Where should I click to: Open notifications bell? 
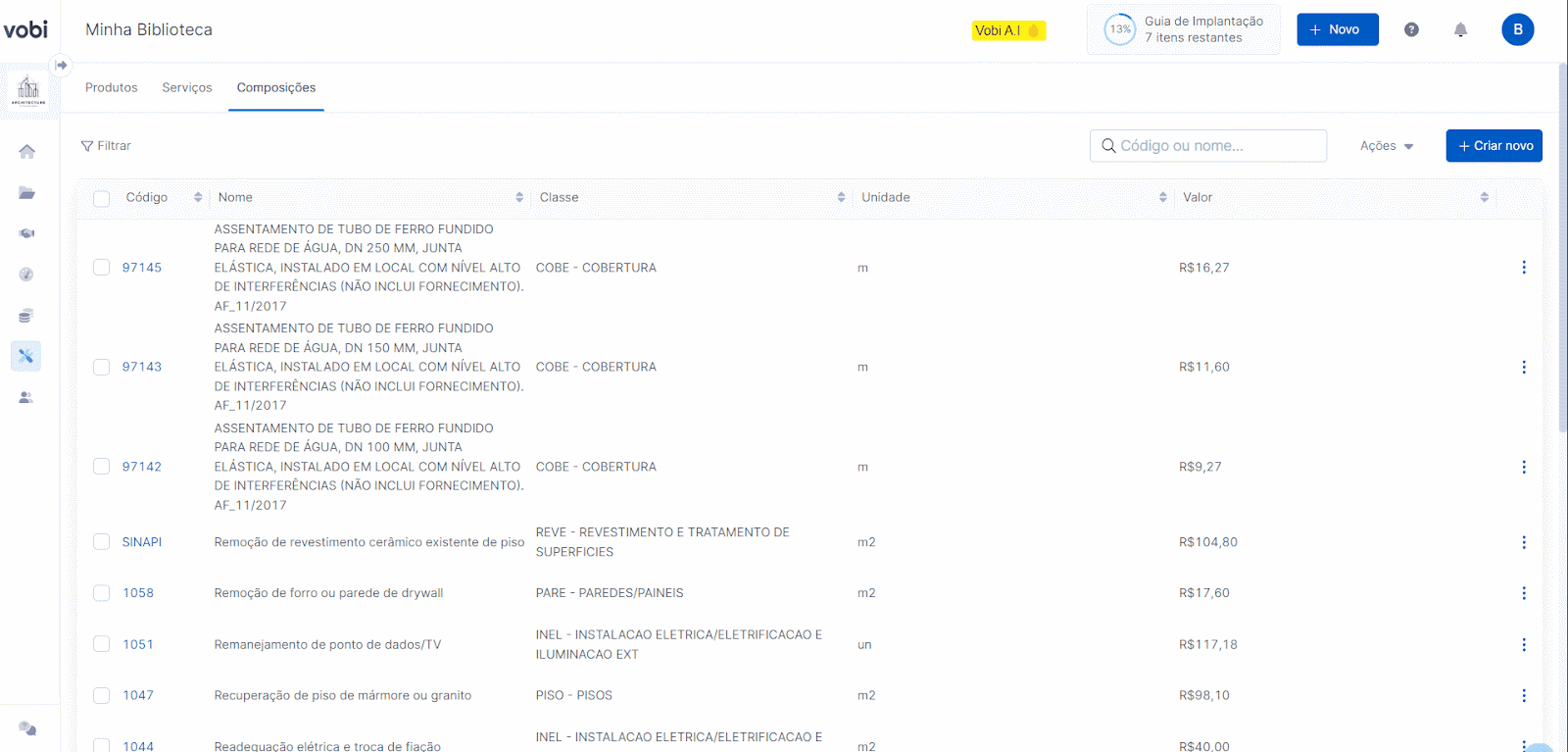(x=1460, y=29)
